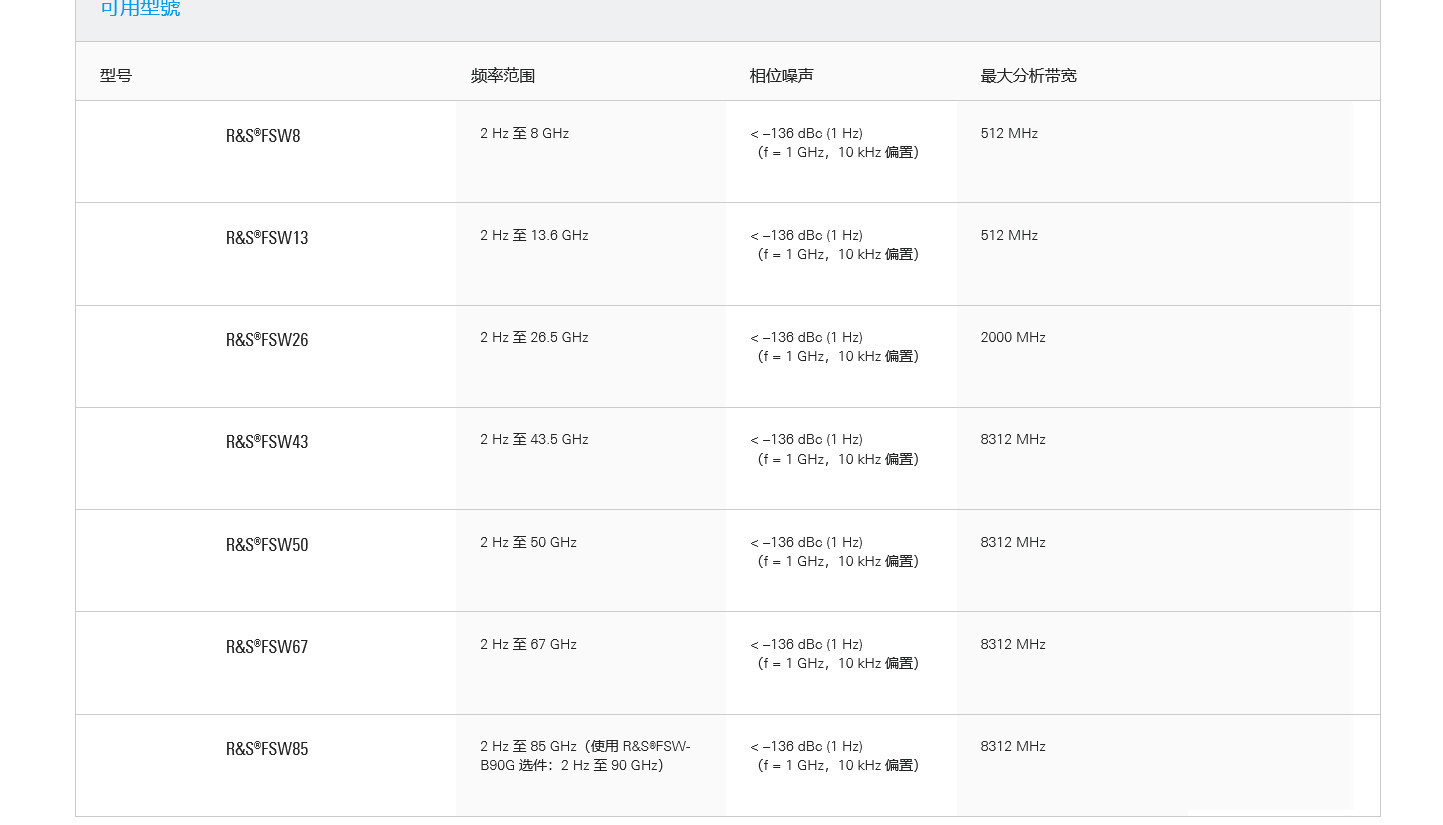Choose the R&S FSW85 model
1443x825 pixels.
pyautogui.click(x=267, y=749)
